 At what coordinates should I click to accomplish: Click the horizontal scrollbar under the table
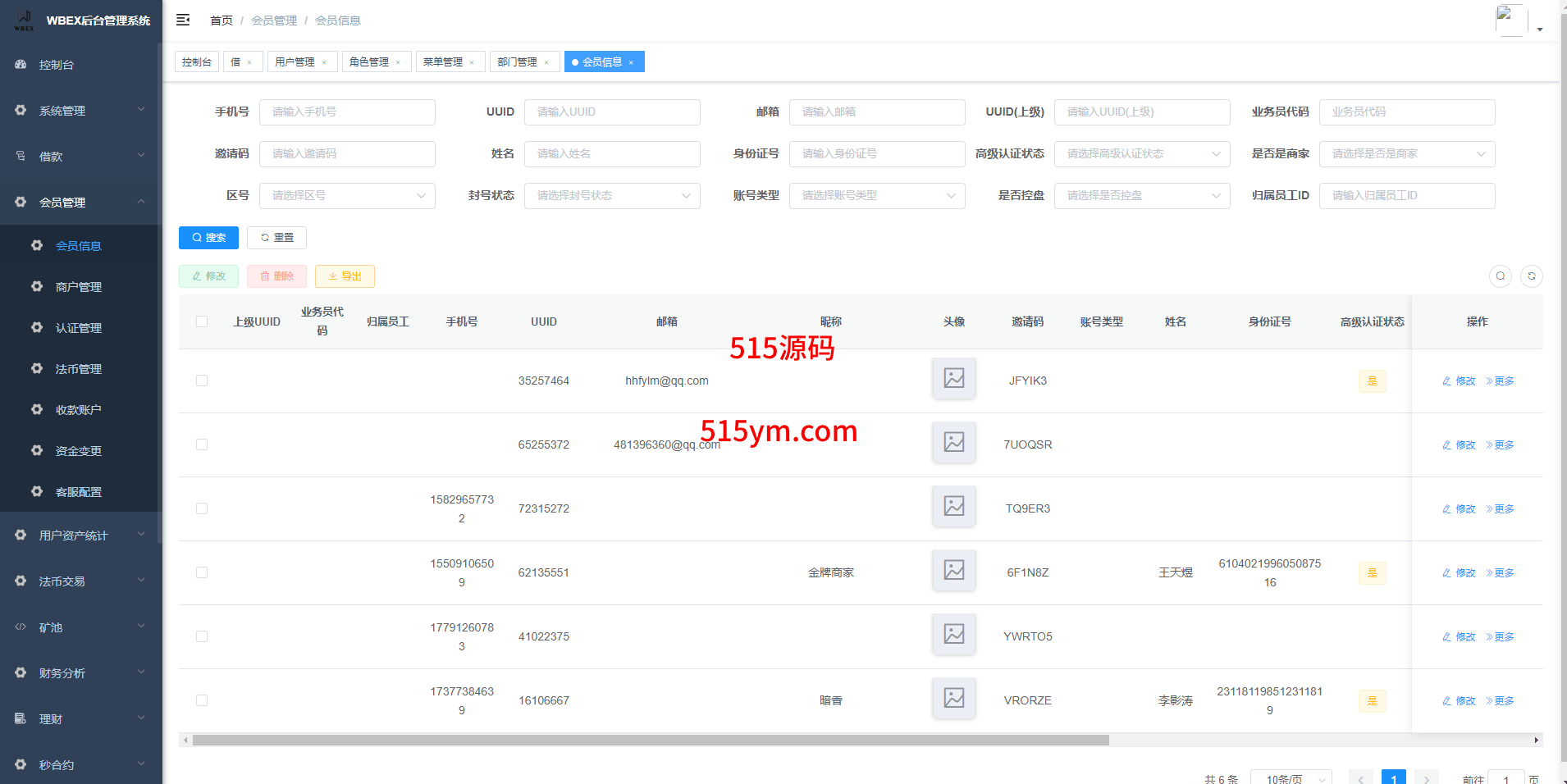pos(650,741)
